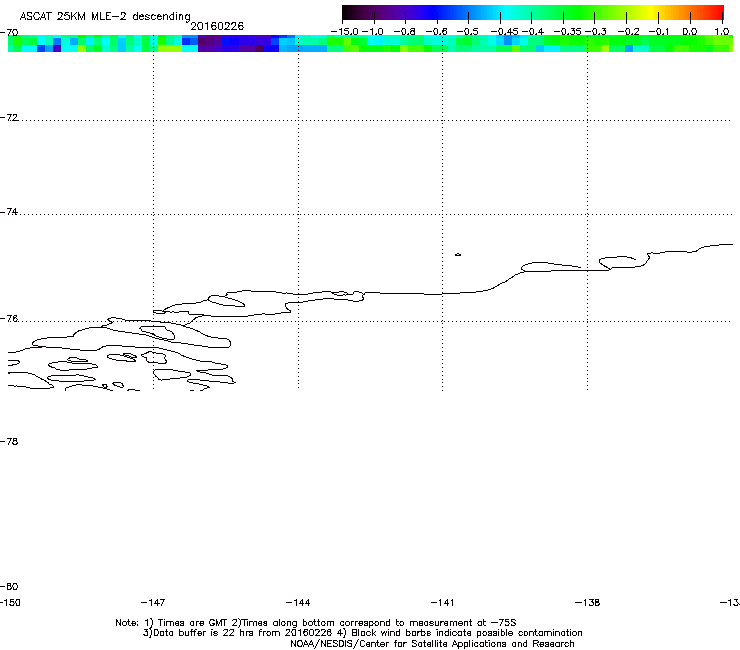Click the 0.0 color scale label
Viewport: 740px width, 650px height.
[690, 32]
